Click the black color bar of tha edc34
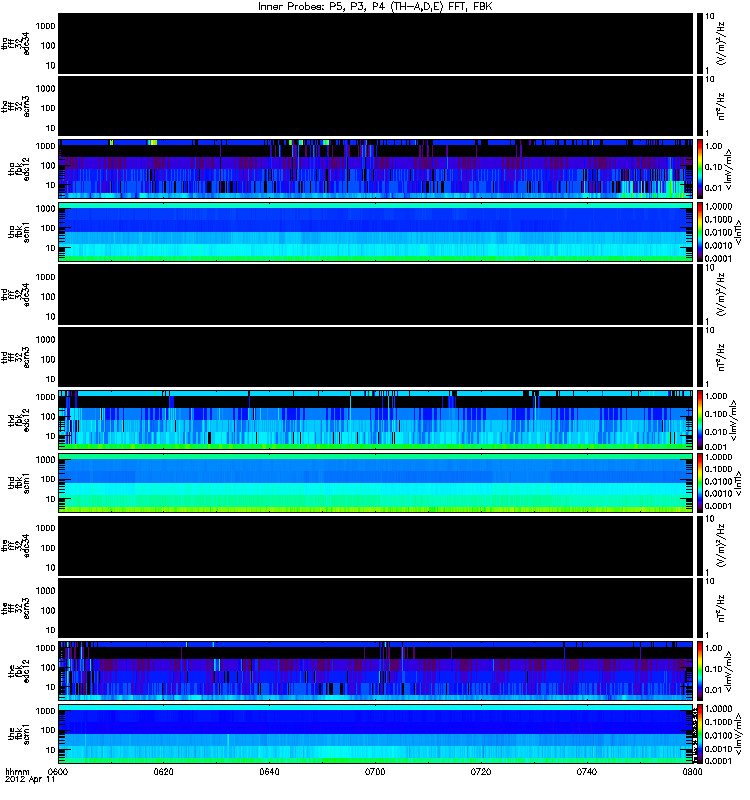750x800 pixels. click(x=699, y=44)
